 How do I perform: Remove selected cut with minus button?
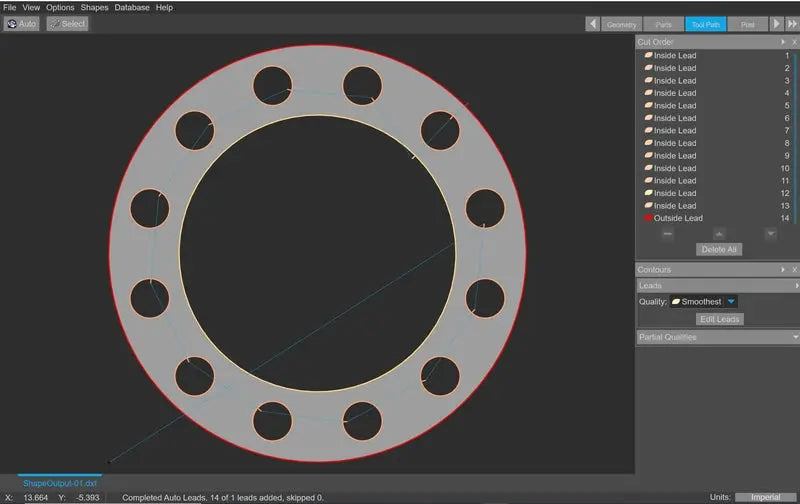click(x=667, y=234)
